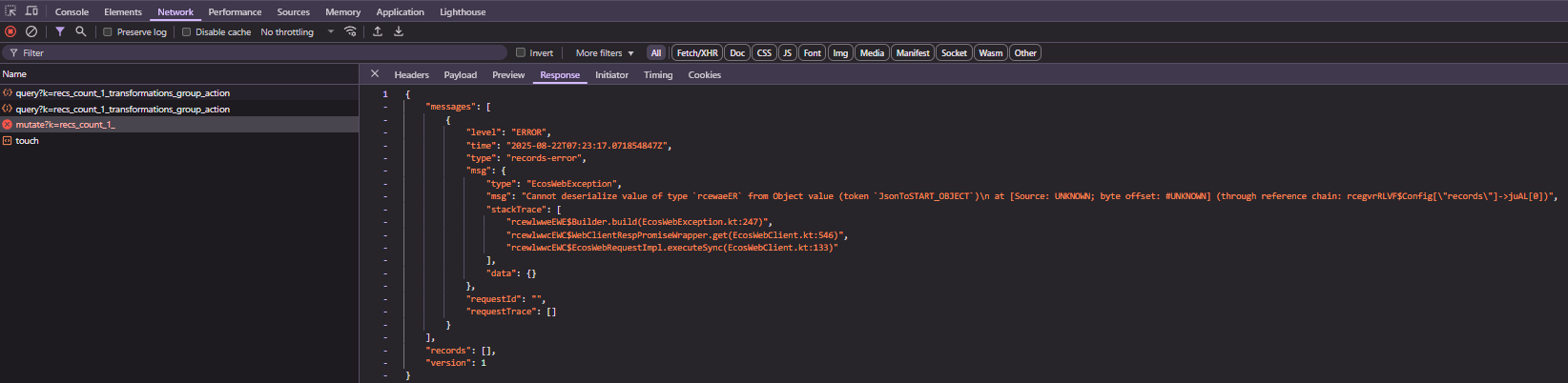The image size is (1568, 383).
Task: View the request Payload tab
Action: [x=461, y=75]
